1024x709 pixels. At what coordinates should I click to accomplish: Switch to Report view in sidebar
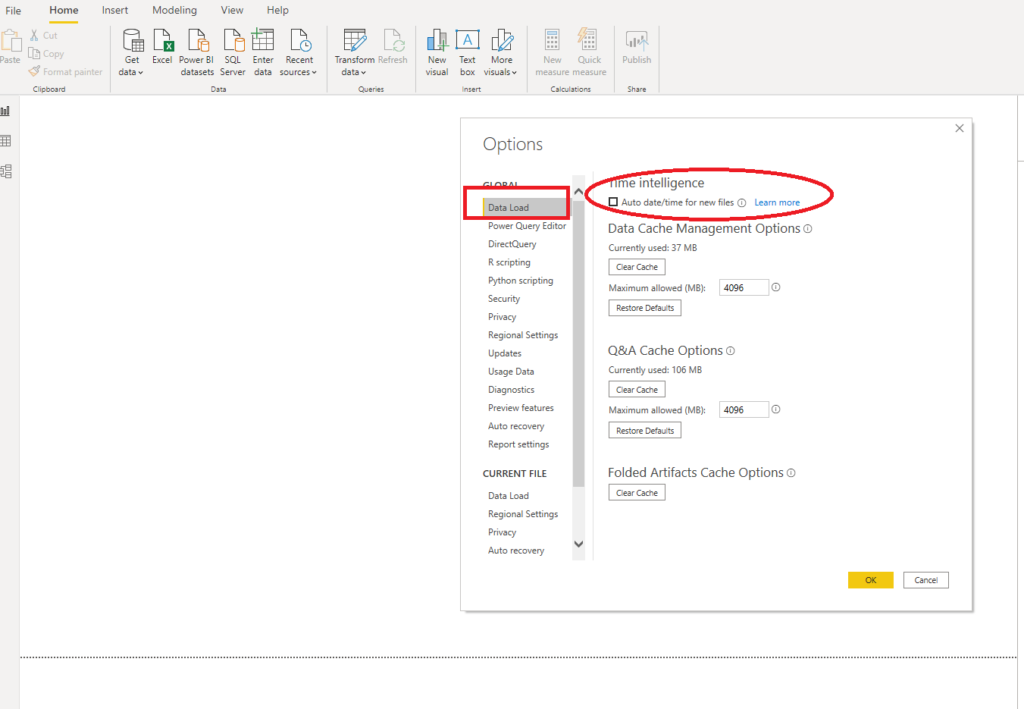pyautogui.click(x=6, y=111)
